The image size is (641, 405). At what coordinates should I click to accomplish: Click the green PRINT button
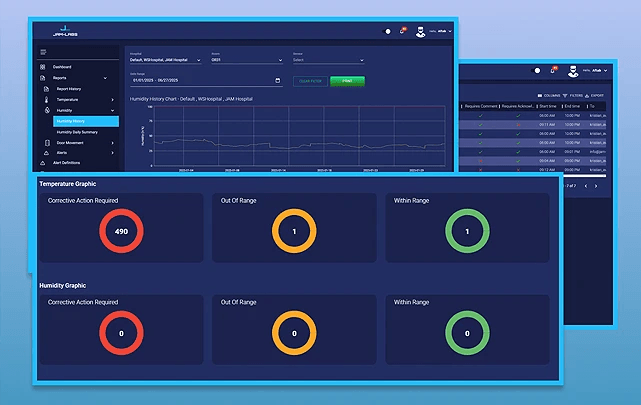pos(347,80)
